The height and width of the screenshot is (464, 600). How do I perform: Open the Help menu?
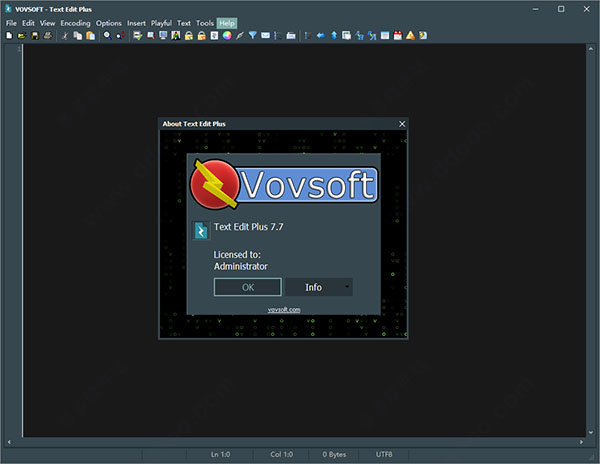coord(227,23)
